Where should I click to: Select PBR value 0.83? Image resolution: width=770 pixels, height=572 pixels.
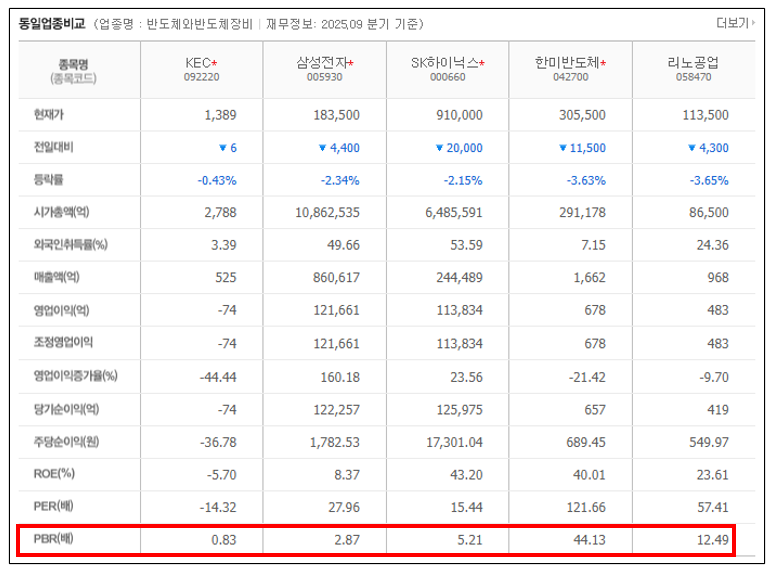point(224,540)
